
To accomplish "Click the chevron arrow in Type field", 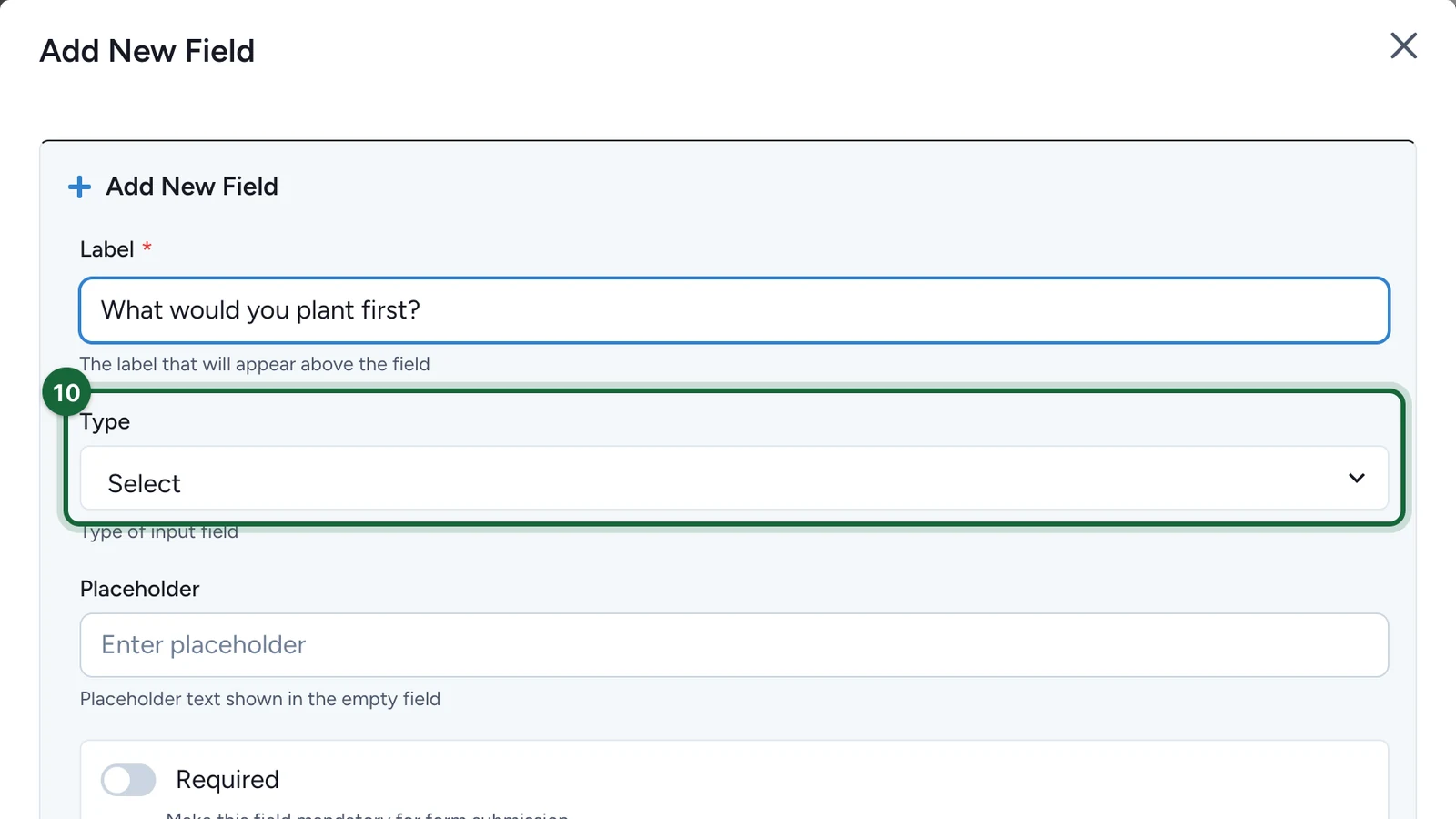I will (1356, 478).
